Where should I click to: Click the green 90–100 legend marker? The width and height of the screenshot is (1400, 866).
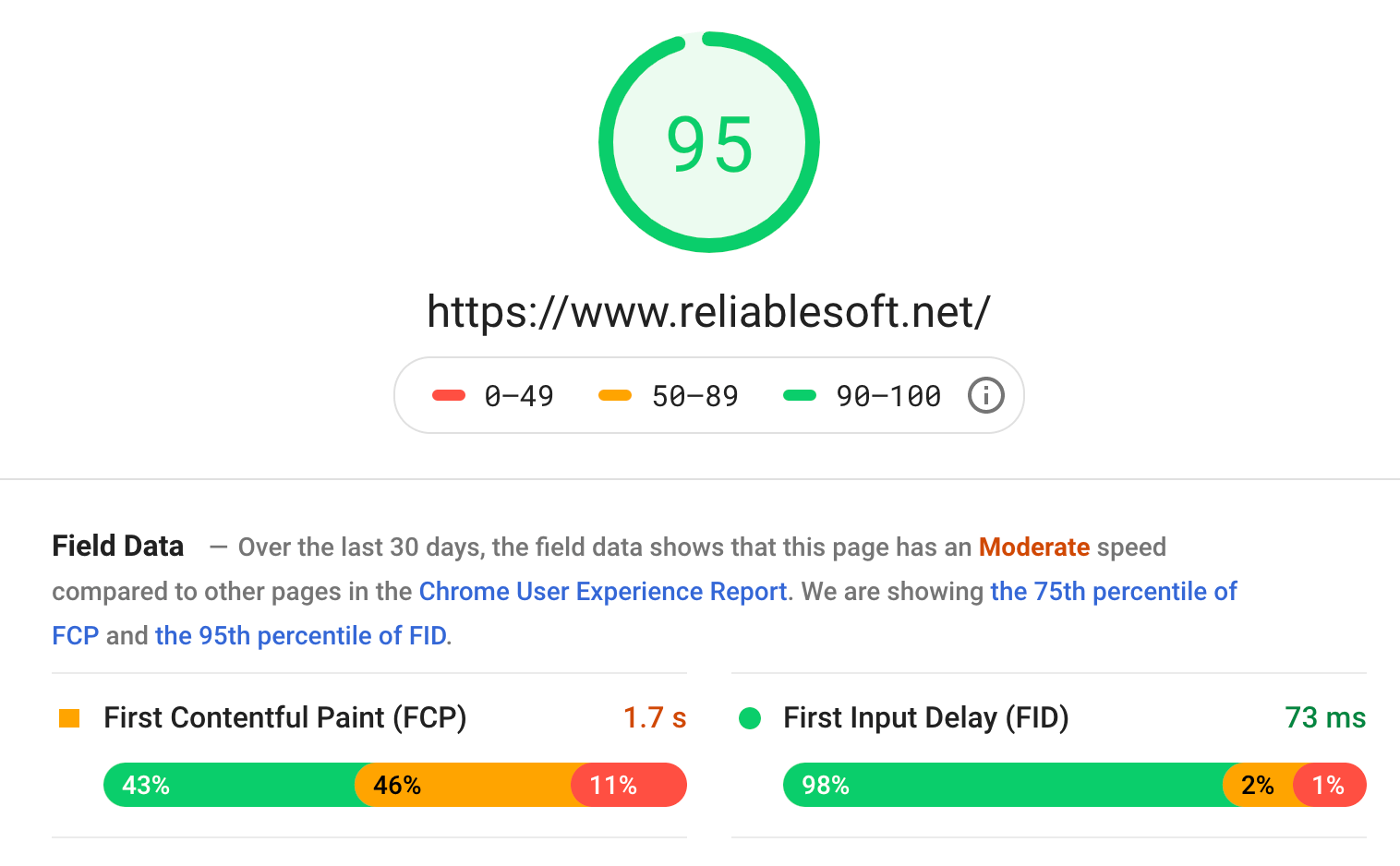click(800, 396)
